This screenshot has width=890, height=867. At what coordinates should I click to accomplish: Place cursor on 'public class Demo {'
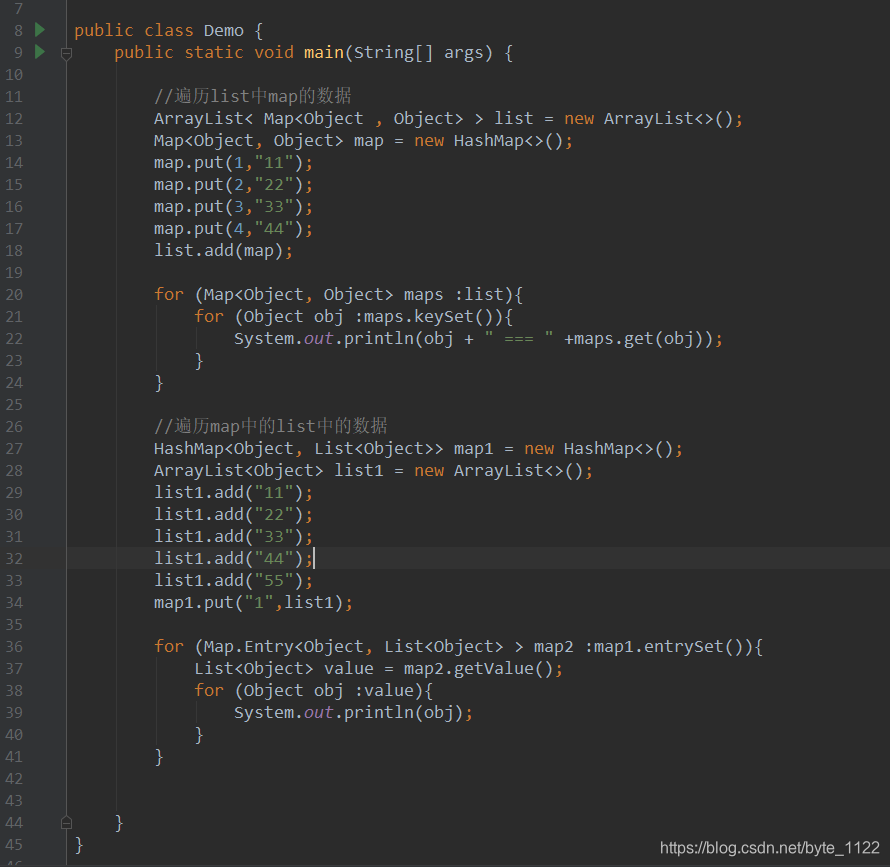pyautogui.click(x=169, y=31)
